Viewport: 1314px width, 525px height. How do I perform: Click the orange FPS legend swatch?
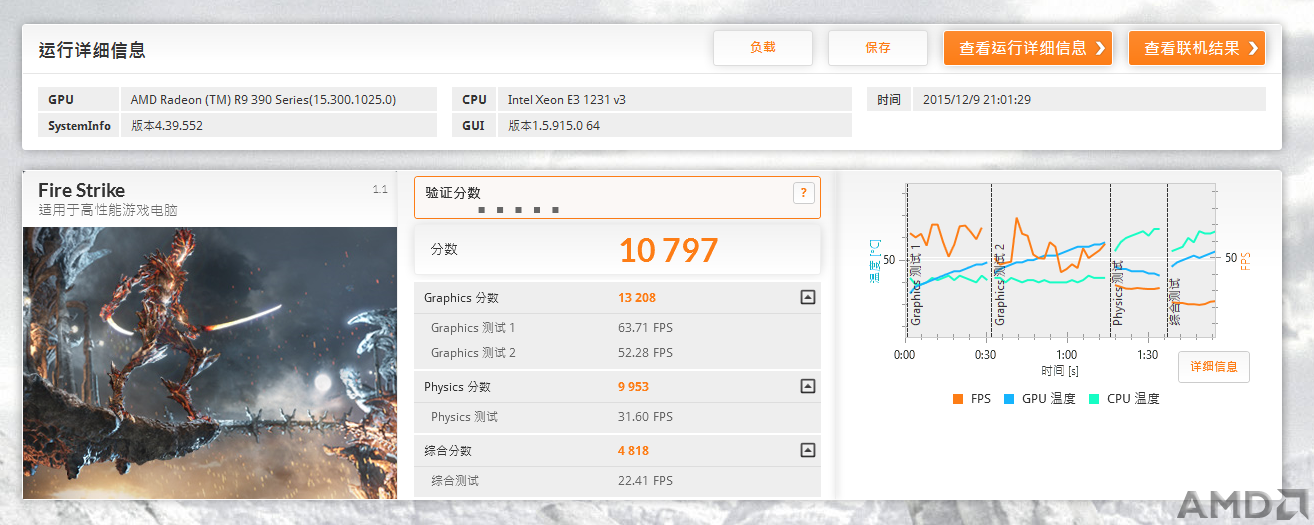coord(957,398)
